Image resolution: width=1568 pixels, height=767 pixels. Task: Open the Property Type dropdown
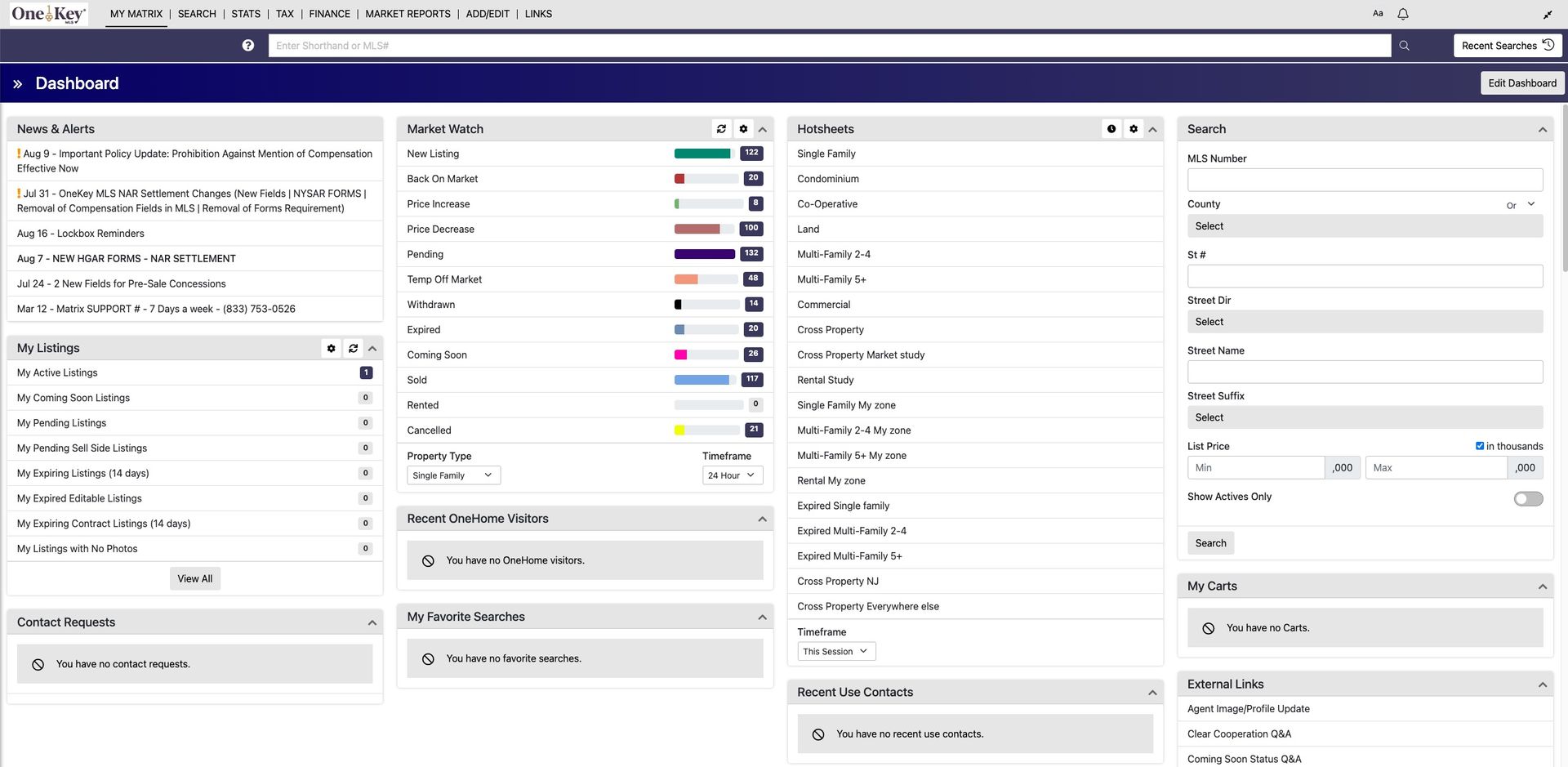point(452,475)
